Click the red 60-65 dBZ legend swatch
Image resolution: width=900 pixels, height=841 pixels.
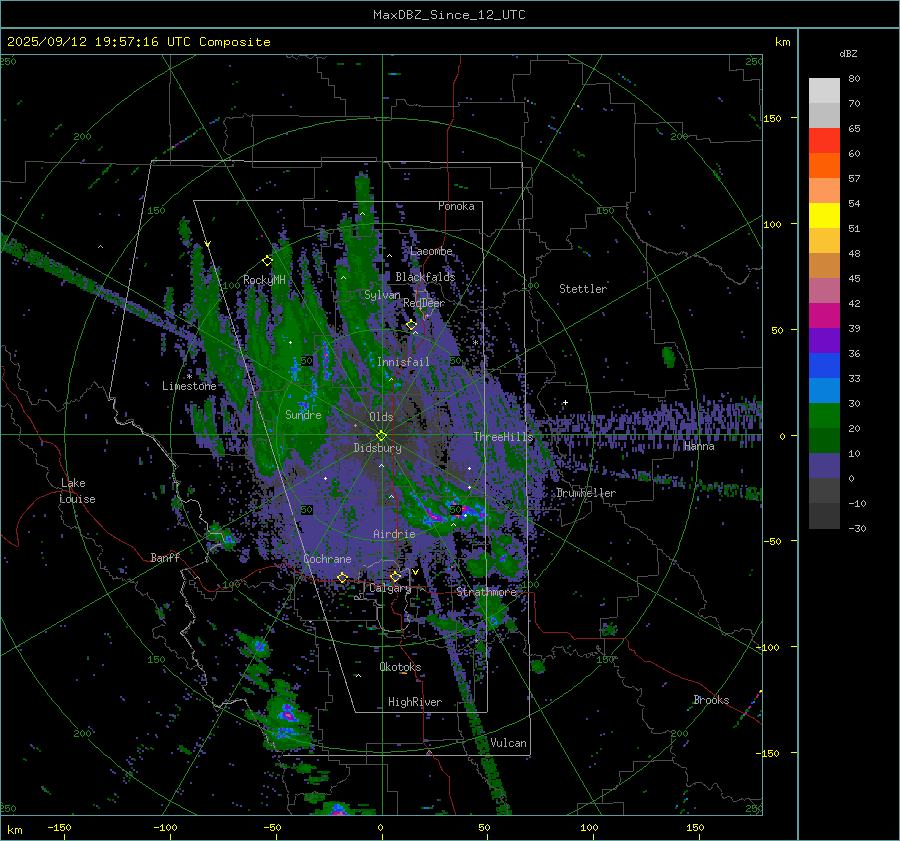(824, 141)
